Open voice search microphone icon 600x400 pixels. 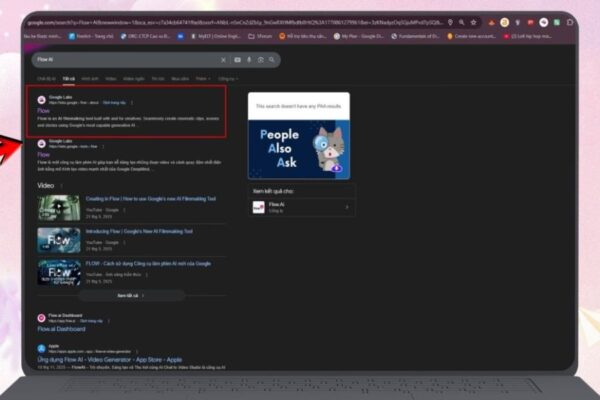(249, 60)
